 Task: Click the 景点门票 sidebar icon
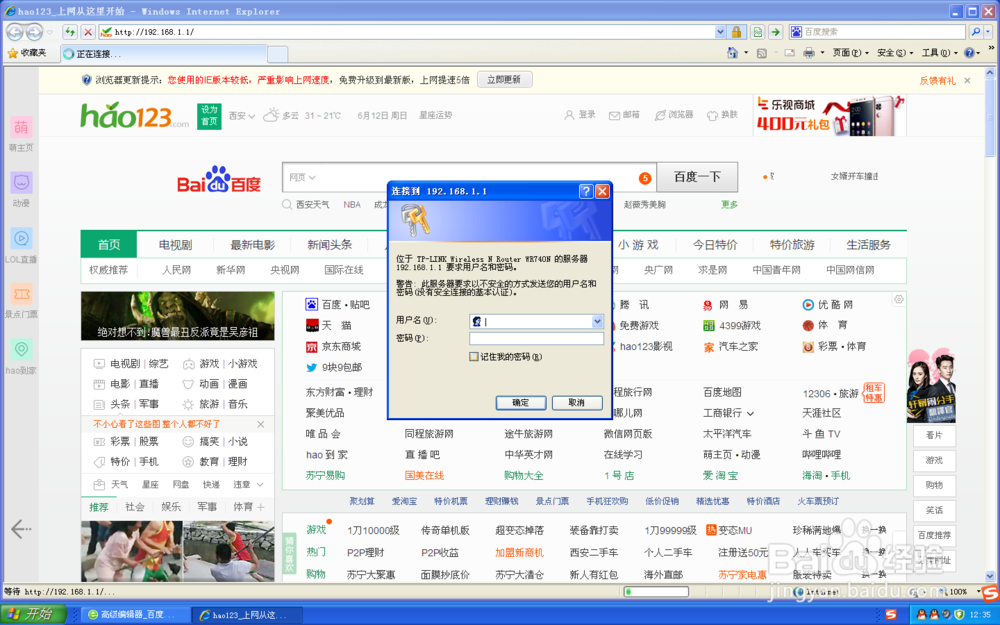tap(21, 294)
